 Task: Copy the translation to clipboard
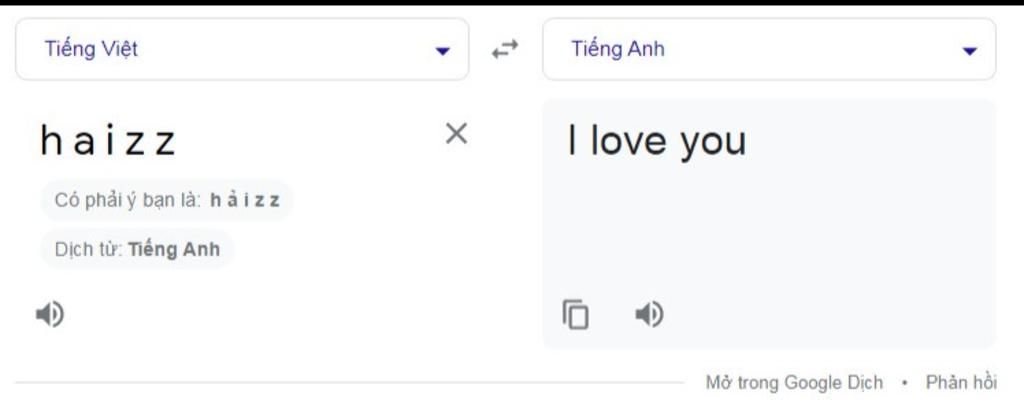tap(576, 315)
